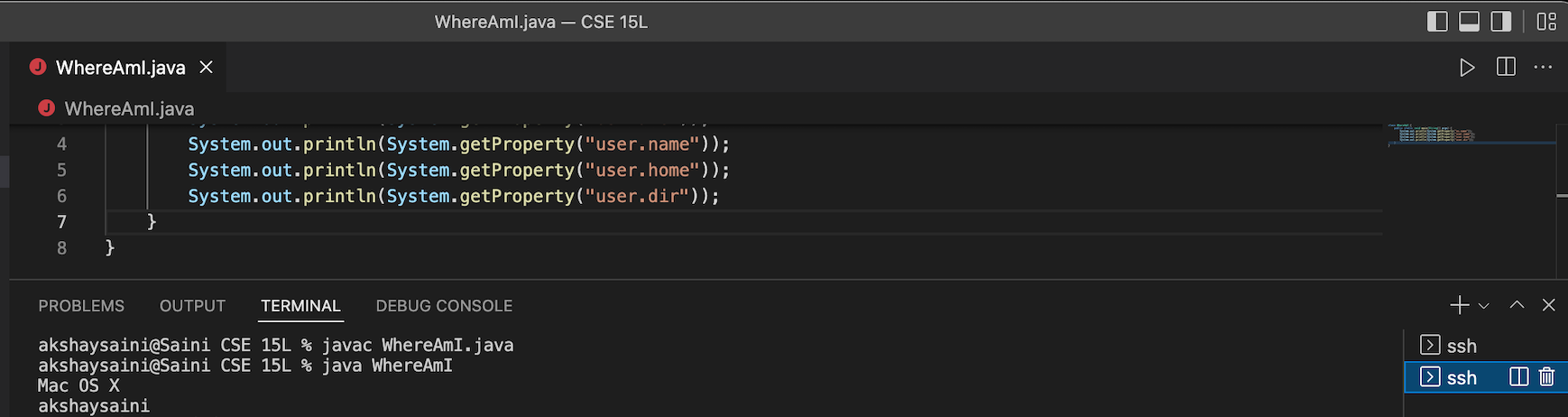The height and width of the screenshot is (417, 1568).
Task: Open the launch profile dropdown chevron
Action: (x=1483, y=306)
